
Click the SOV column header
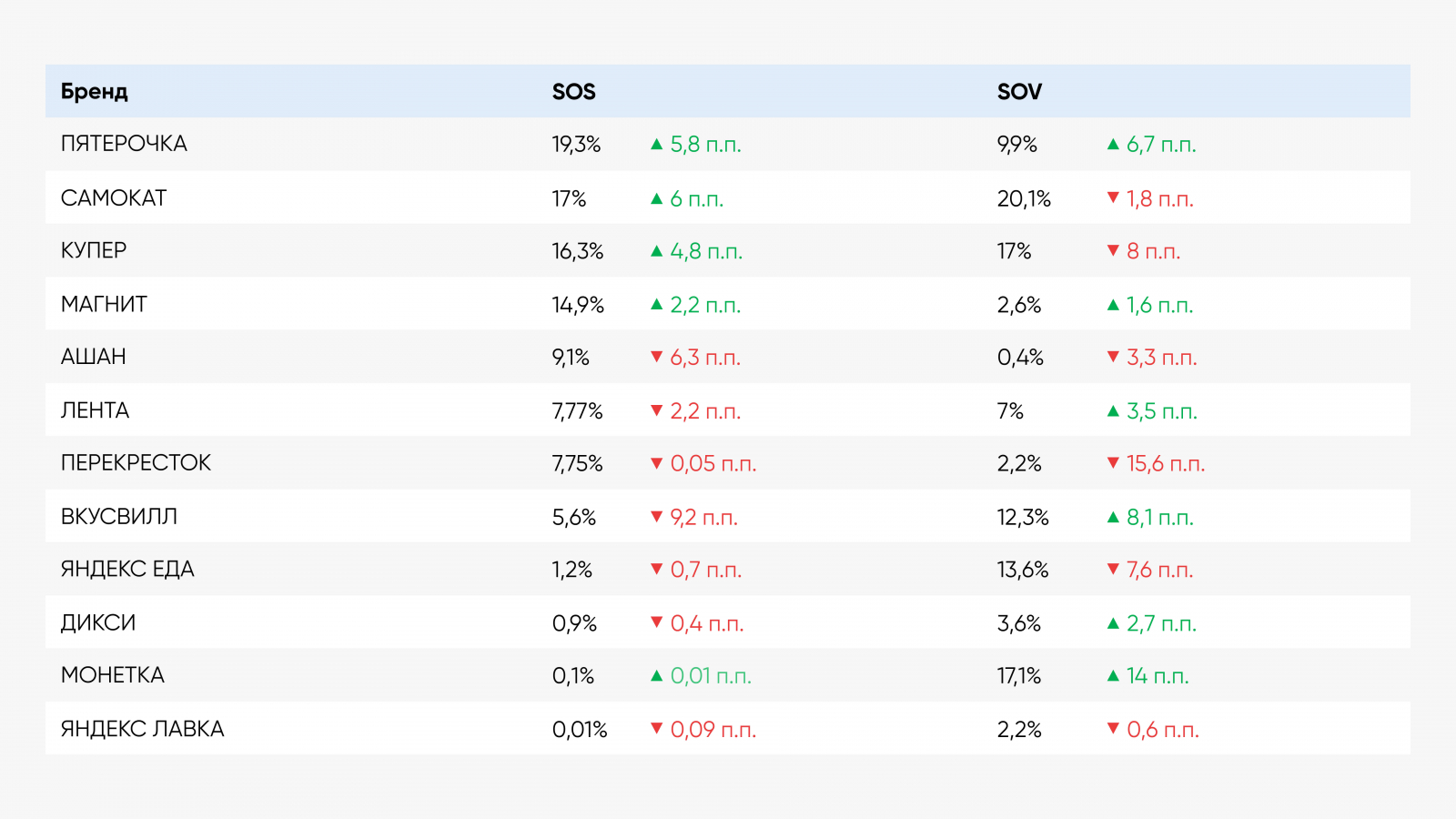click(1019, 92)
